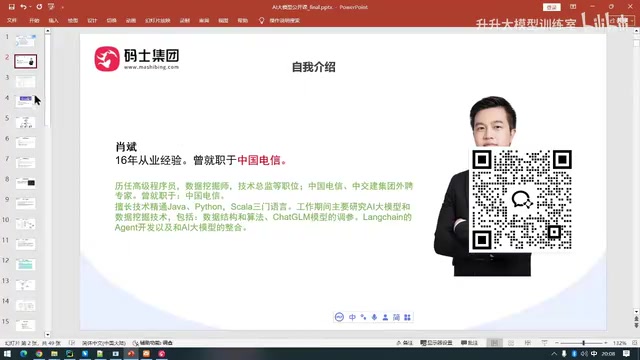
Task: Select slide 12 thumbnail
Action: (25, 264)
